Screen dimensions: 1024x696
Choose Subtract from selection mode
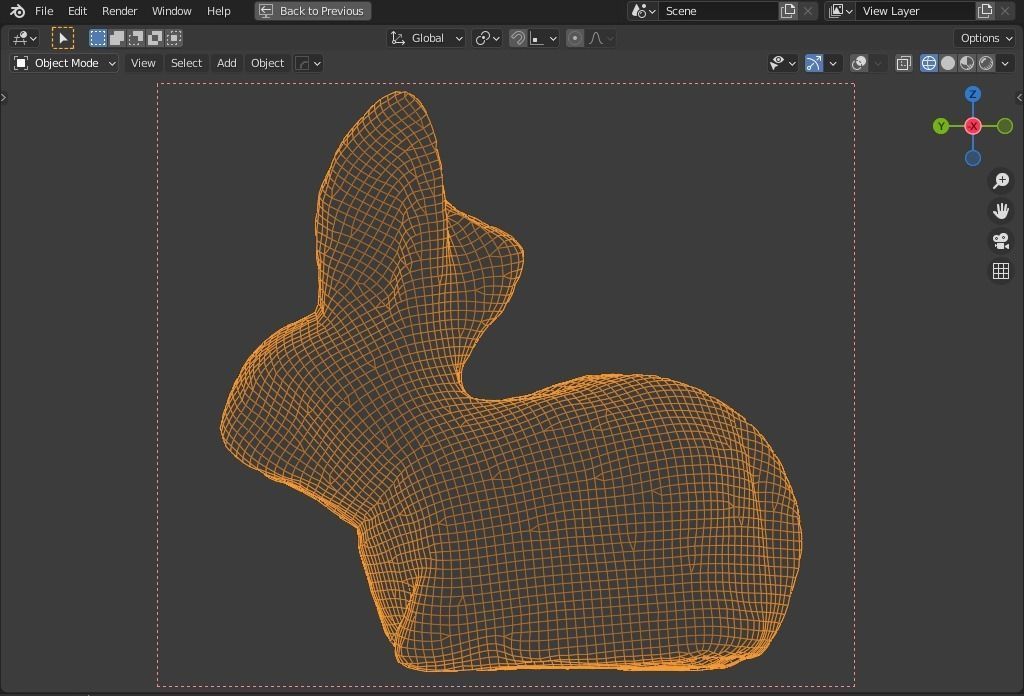tap(136, 38)
